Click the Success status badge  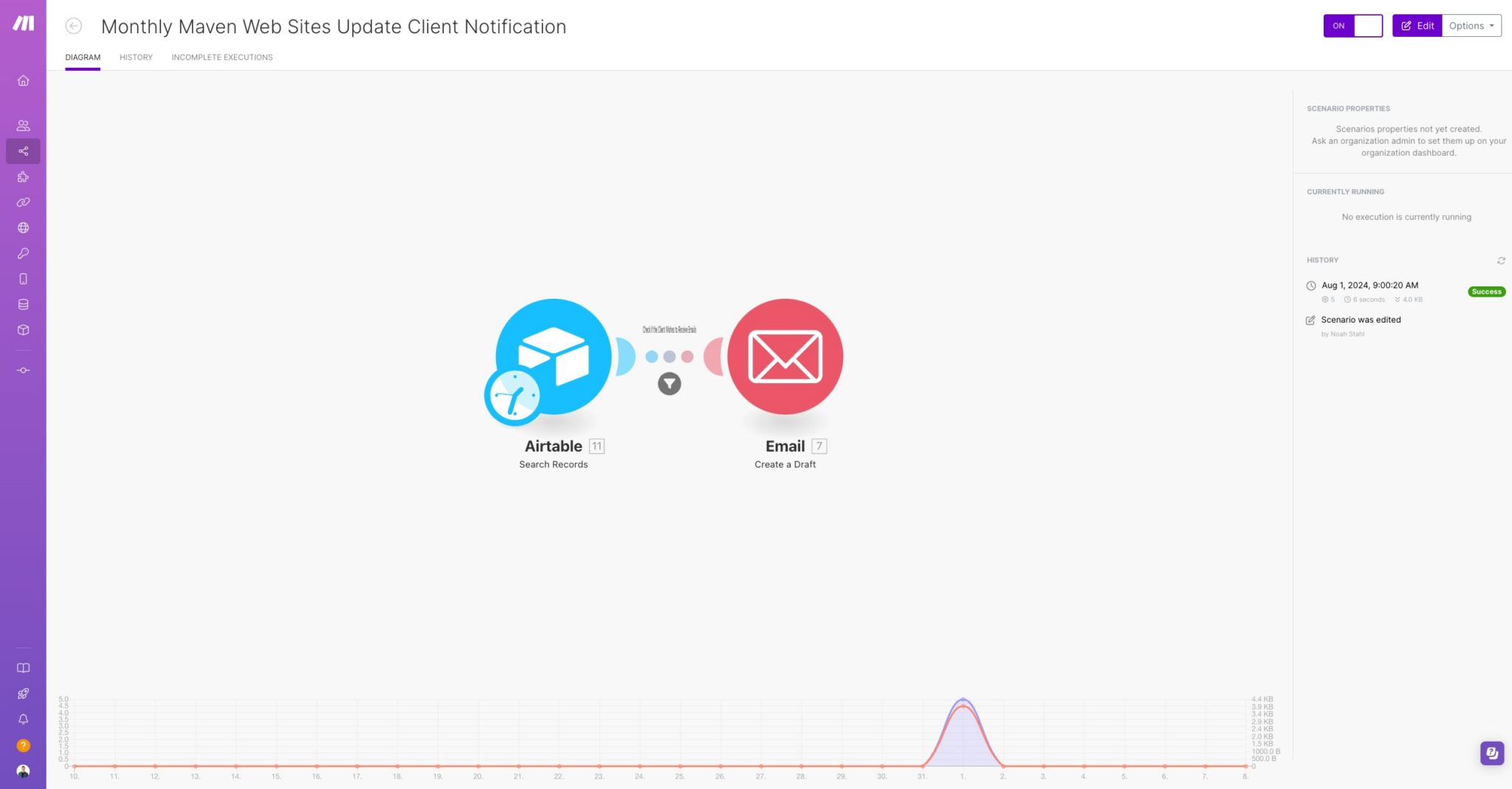coord(1486,292)
